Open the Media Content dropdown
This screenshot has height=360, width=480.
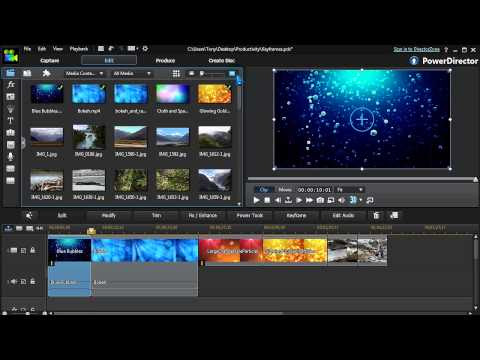84,73
